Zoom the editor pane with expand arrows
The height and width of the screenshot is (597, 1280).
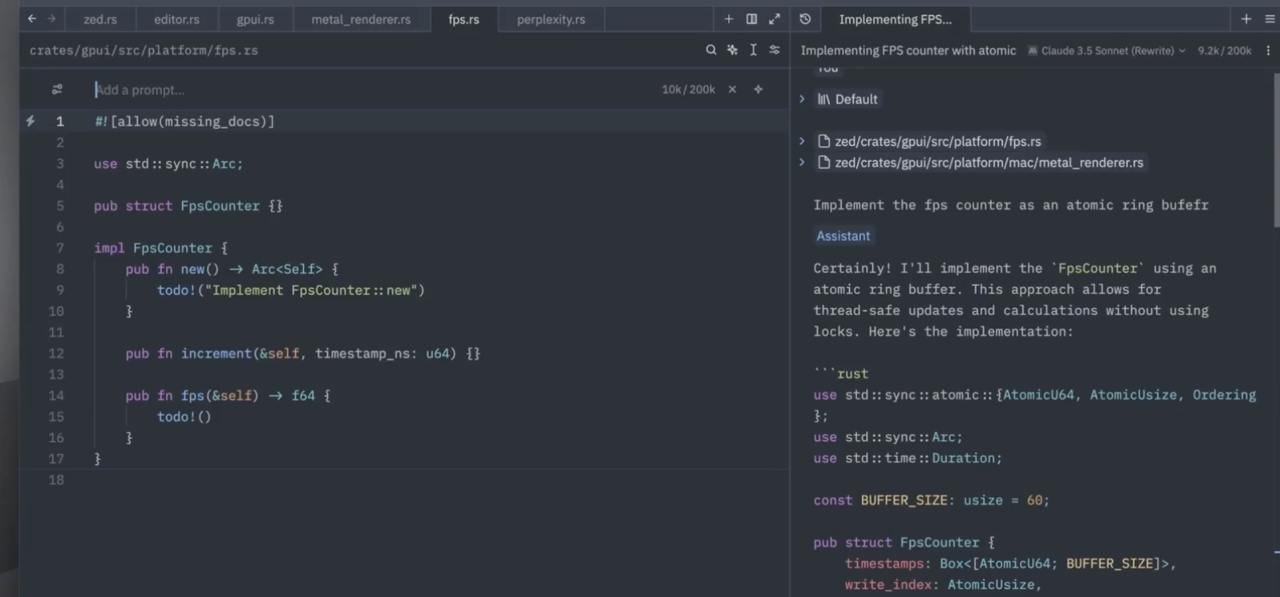774,19
